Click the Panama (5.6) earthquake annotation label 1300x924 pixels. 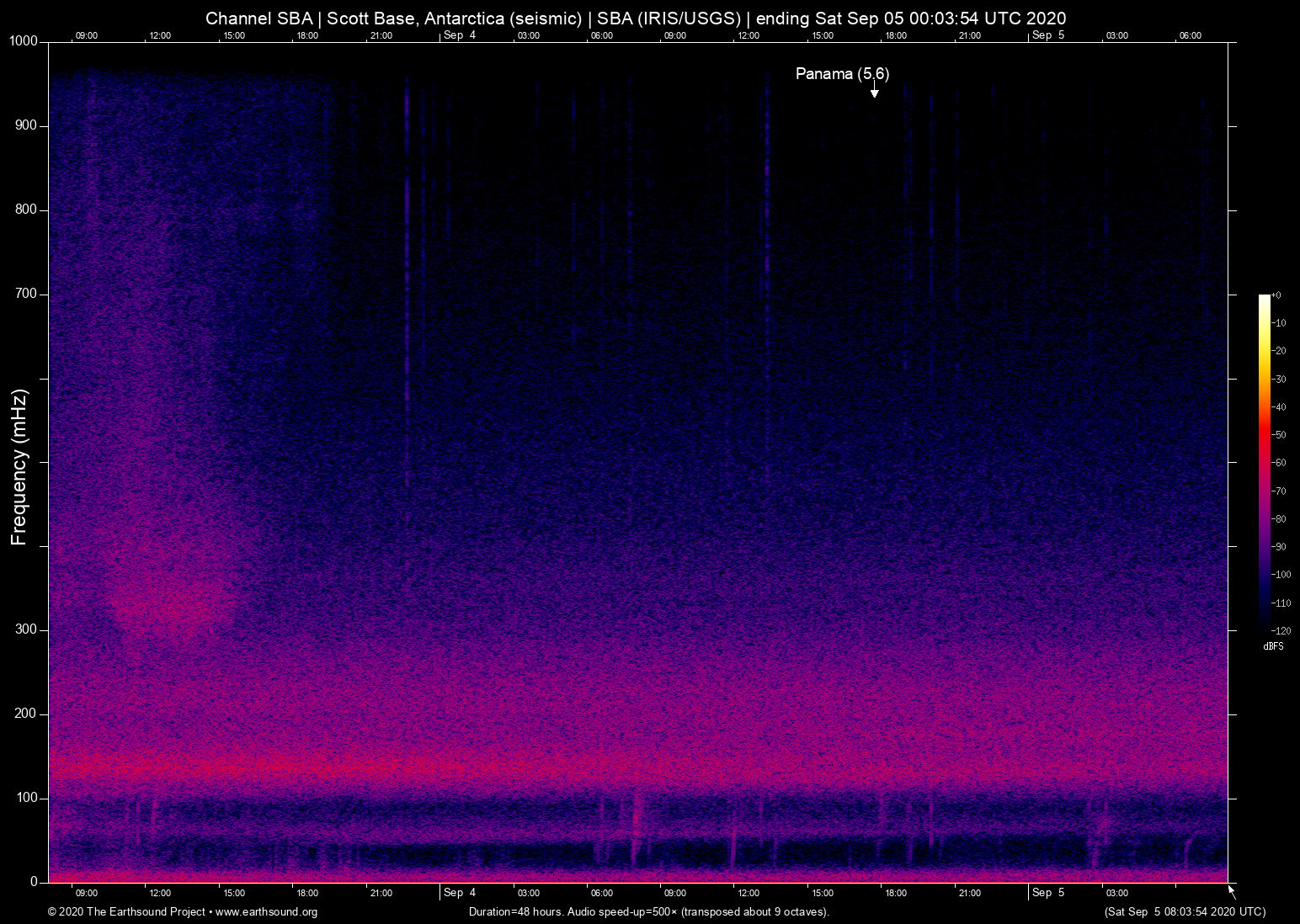[842, 74]
